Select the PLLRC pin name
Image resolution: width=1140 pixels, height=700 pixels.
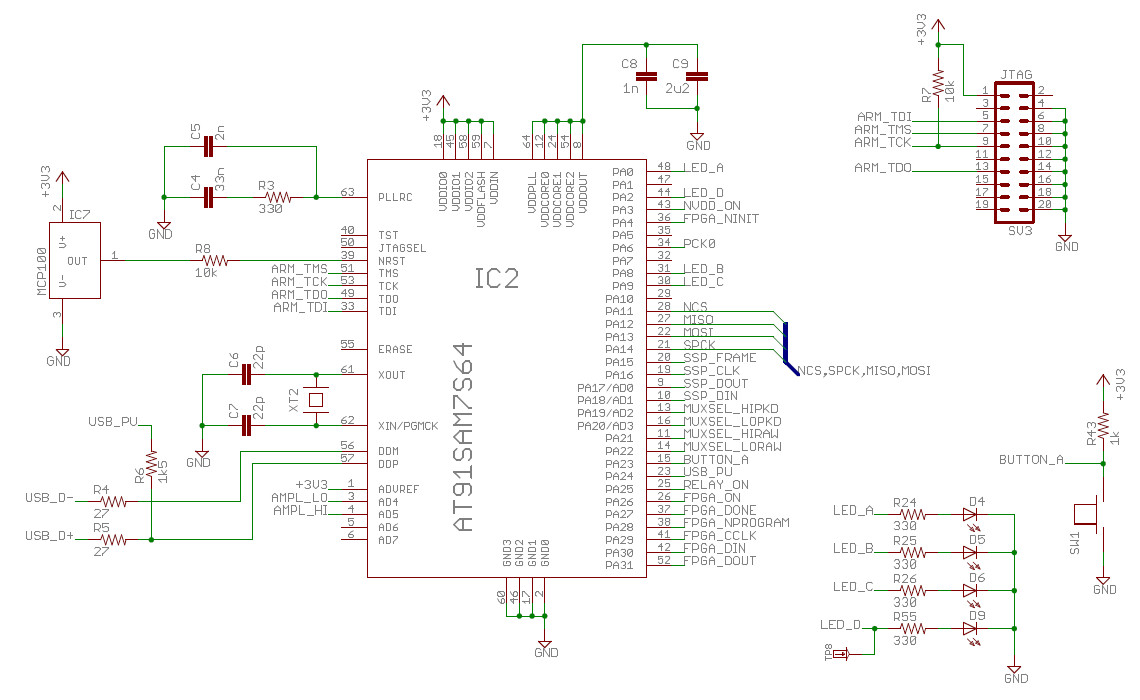pyautogui.click(x=395, y=197)
